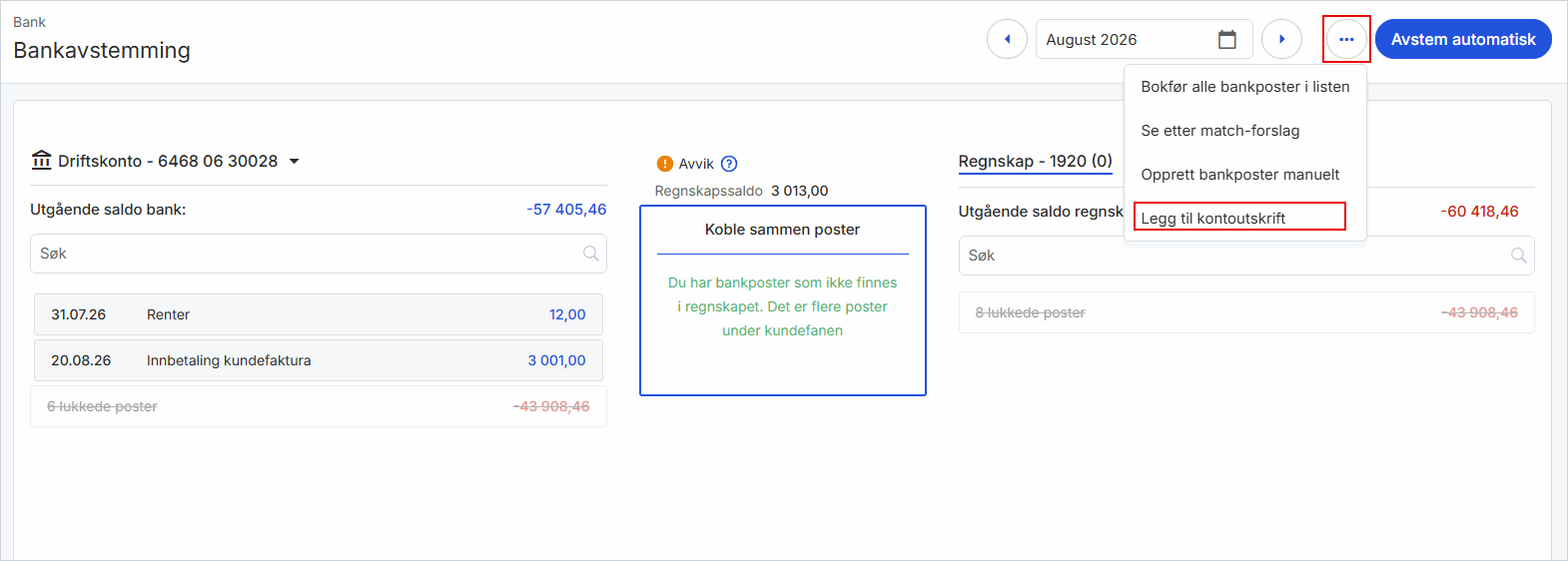
Task: Click search magnifier in bank Søk field
Action: coord(591,254)
